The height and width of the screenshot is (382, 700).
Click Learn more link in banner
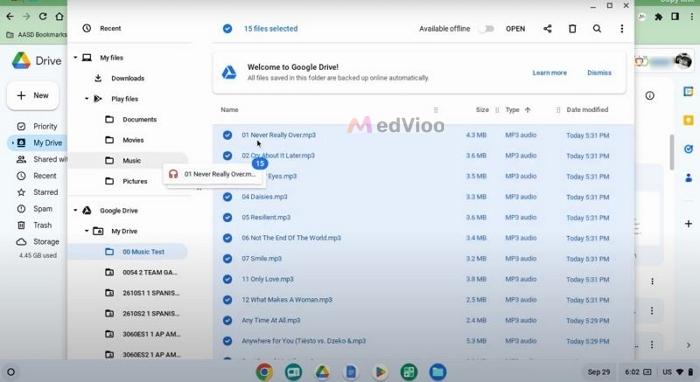point(549,73)
